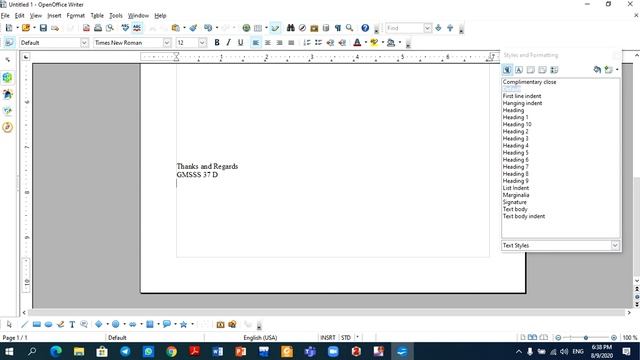Open the Font Name dropdown Times New Roman
Viewport: 640px width, 360px height.
(167, 42)
